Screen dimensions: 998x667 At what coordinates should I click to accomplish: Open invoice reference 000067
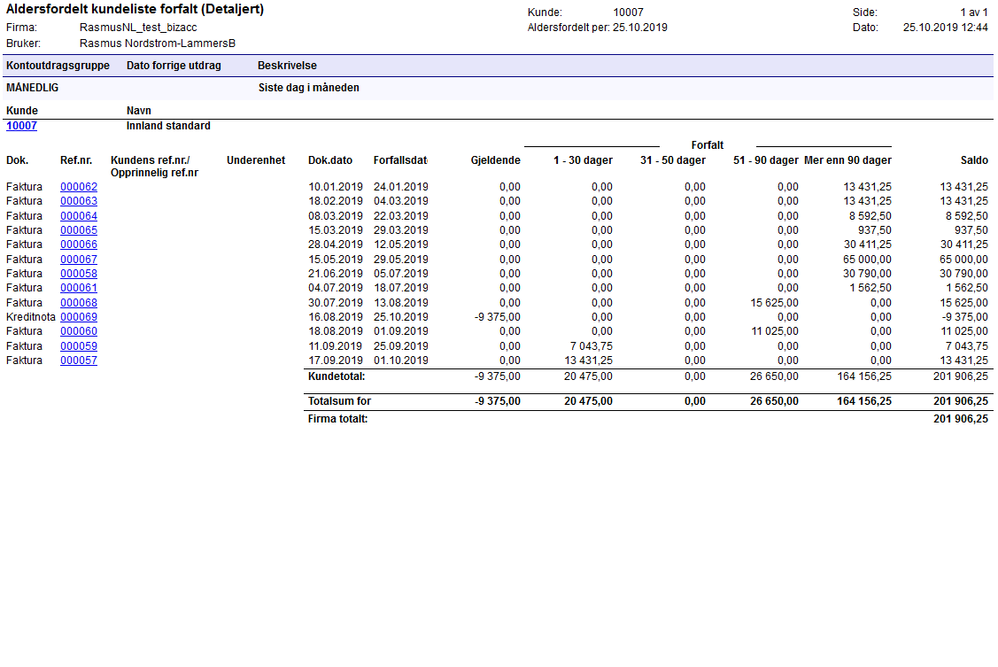[79, 260]
